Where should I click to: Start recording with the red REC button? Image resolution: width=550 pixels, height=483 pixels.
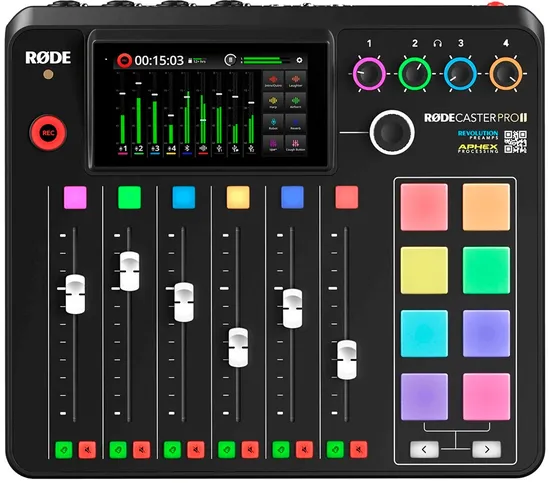[x=48, y=133]
